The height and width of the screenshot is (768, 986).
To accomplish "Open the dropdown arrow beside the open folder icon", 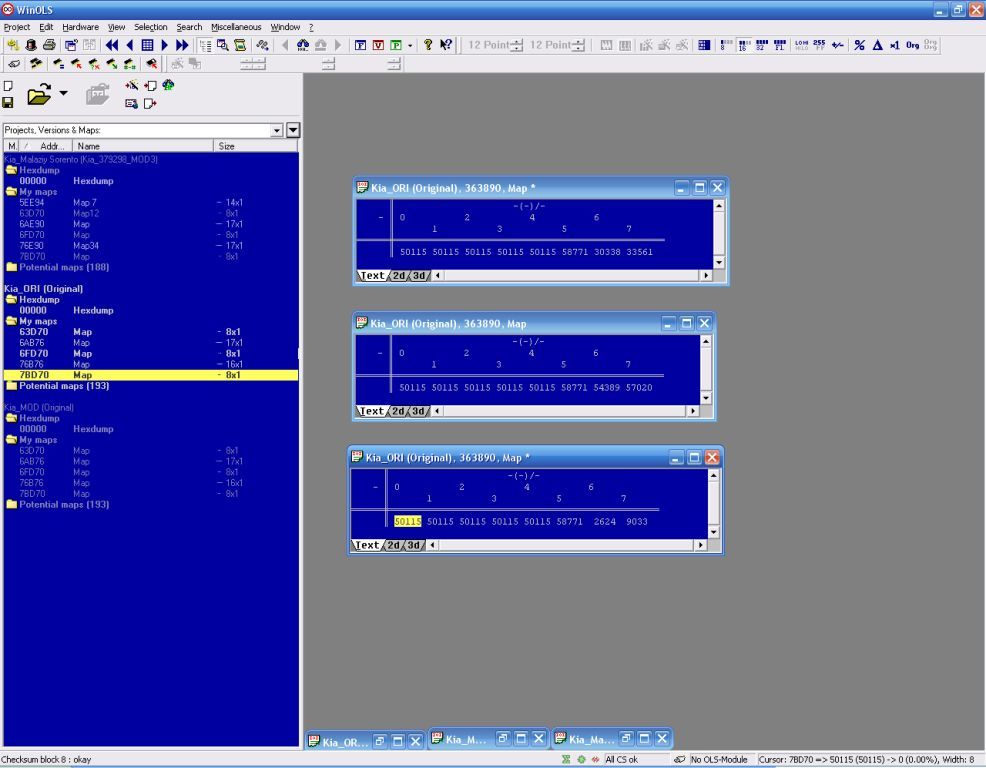I will [64, 93].
